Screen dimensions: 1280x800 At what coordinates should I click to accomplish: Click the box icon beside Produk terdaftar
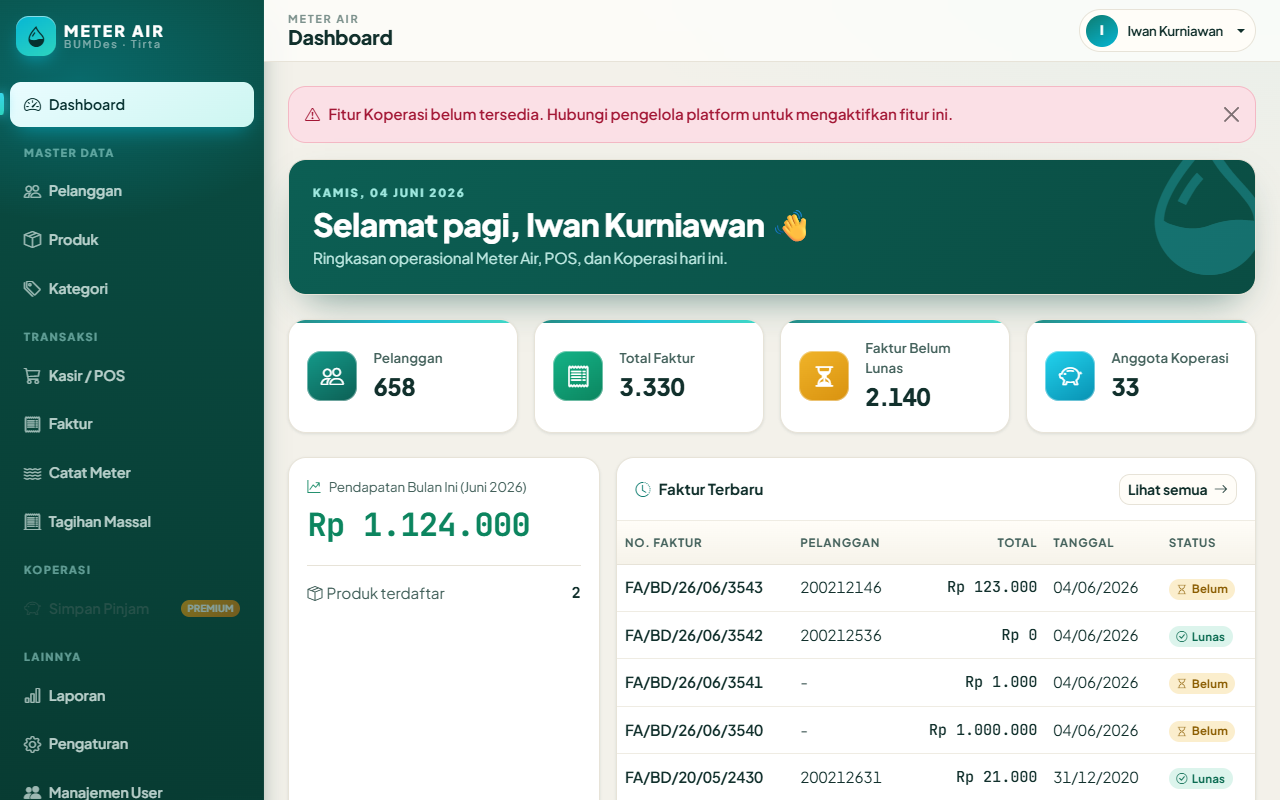pos(314,593)
